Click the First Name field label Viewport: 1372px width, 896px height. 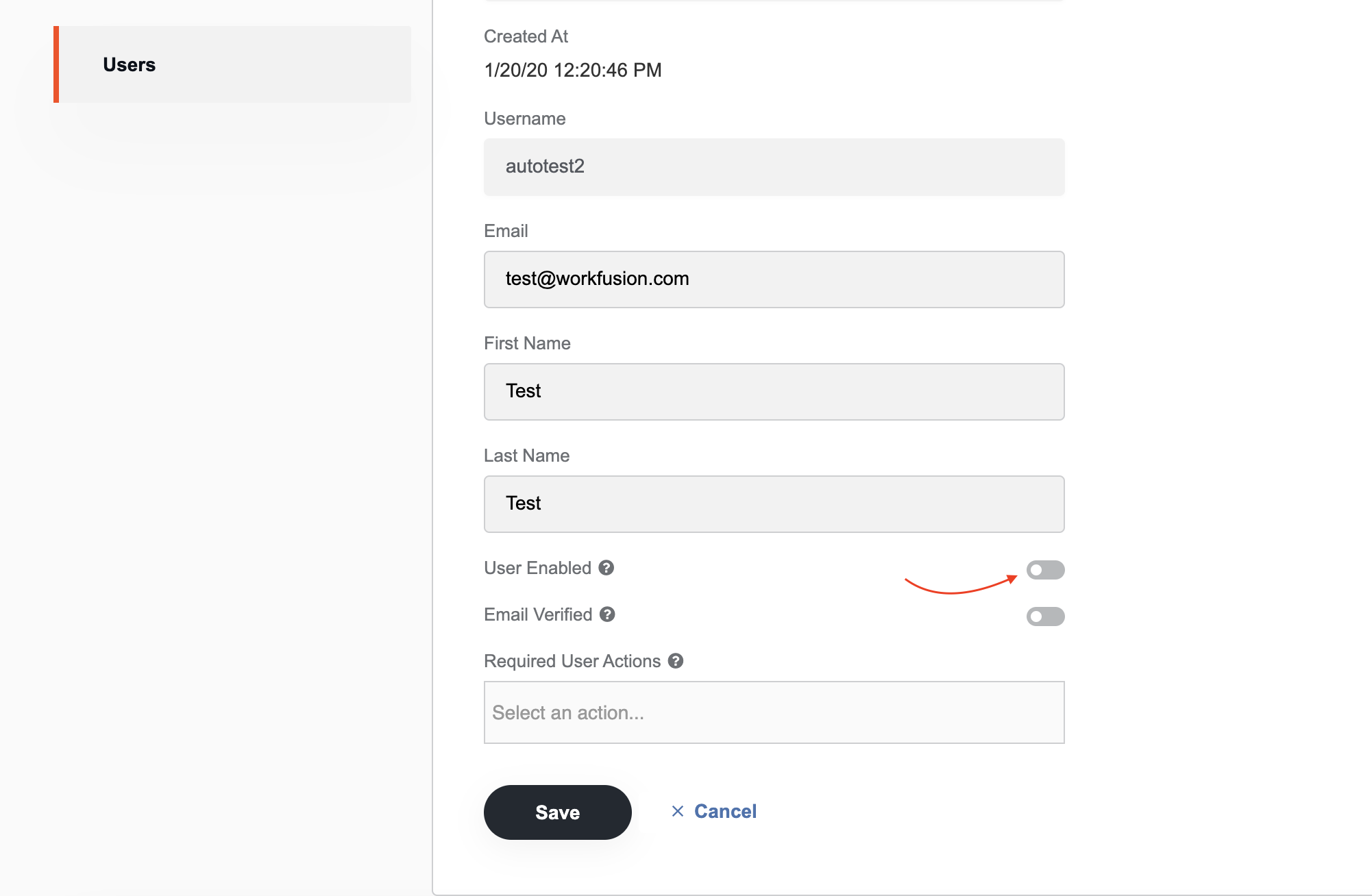click(527, 343)
